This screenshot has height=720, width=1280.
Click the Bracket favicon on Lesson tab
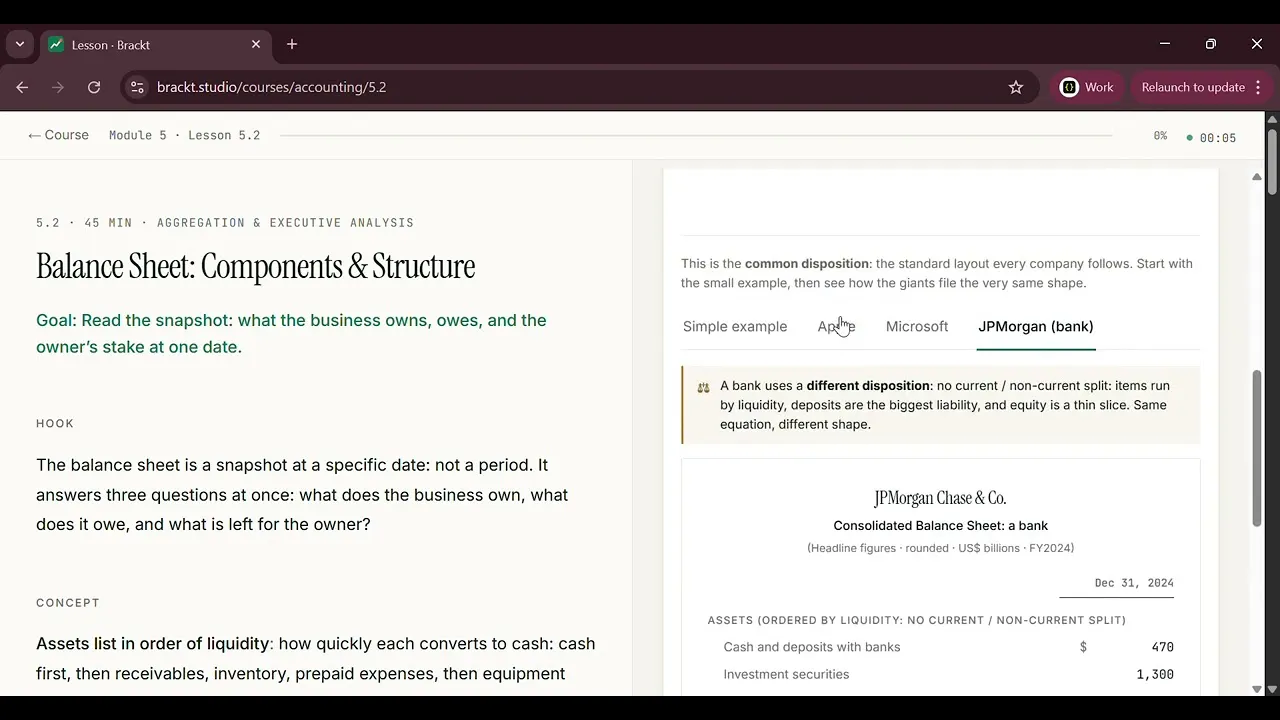pyautogui.click(x=56, y=45)
